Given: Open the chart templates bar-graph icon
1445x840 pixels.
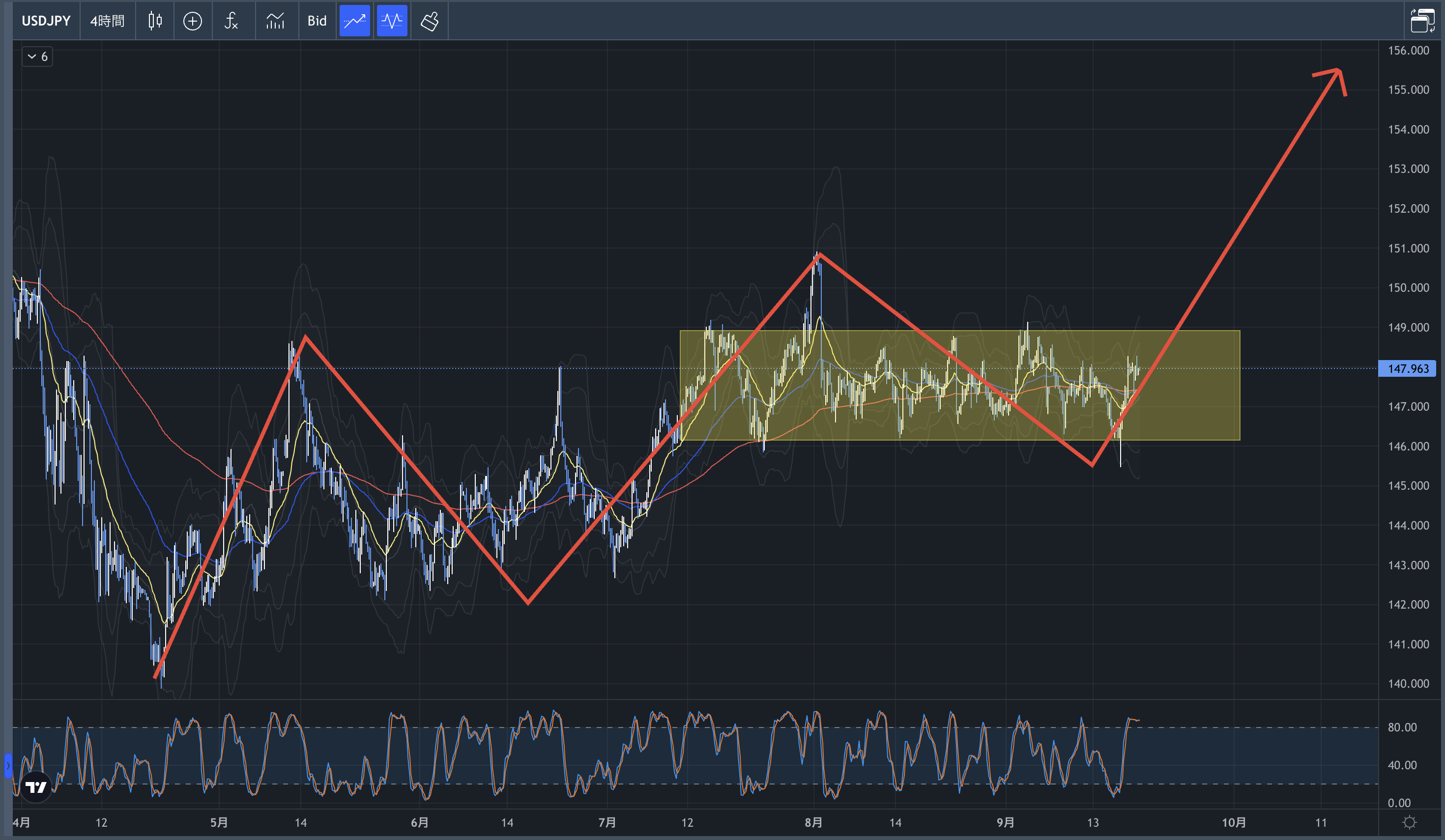Looking at the screenshot, I should click(x=275, y=21).
